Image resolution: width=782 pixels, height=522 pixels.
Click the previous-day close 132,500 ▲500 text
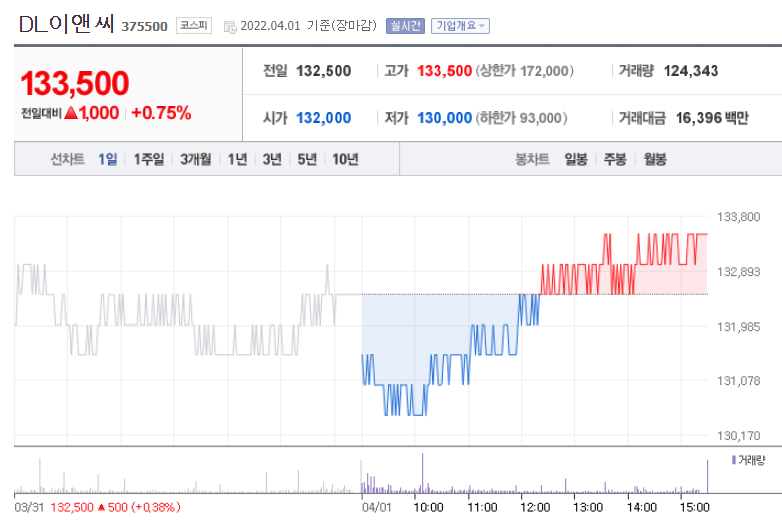click(115, 508)
